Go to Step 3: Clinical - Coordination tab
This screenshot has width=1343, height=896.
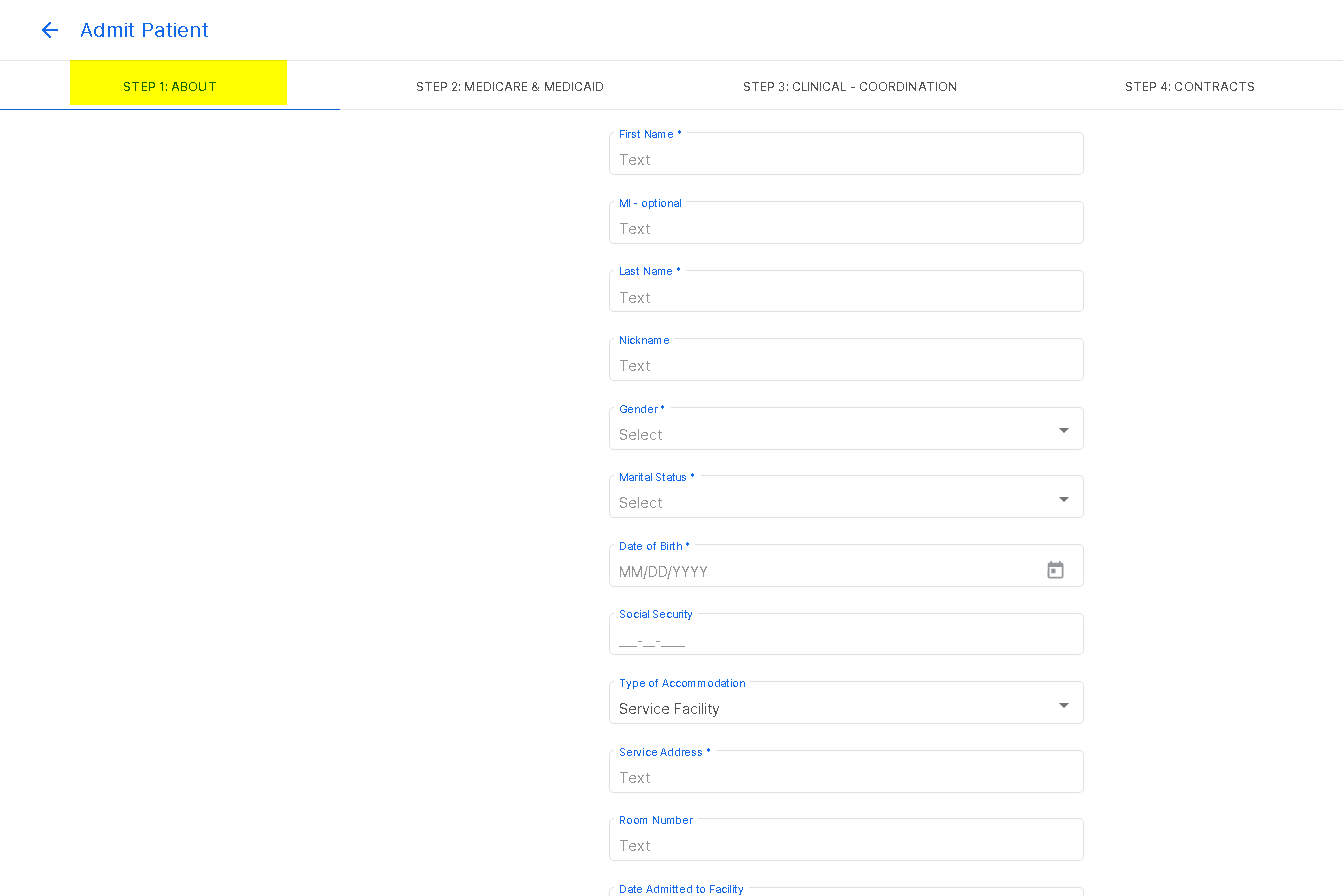click(850, 86)
